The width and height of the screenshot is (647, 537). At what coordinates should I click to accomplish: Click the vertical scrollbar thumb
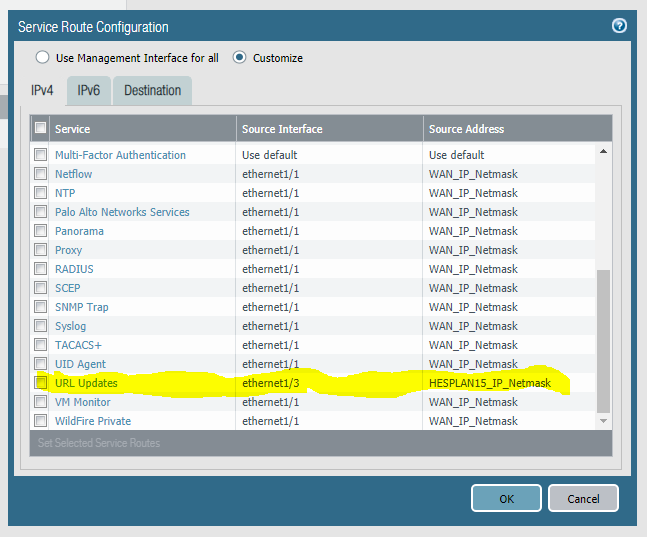coord(603,340)
